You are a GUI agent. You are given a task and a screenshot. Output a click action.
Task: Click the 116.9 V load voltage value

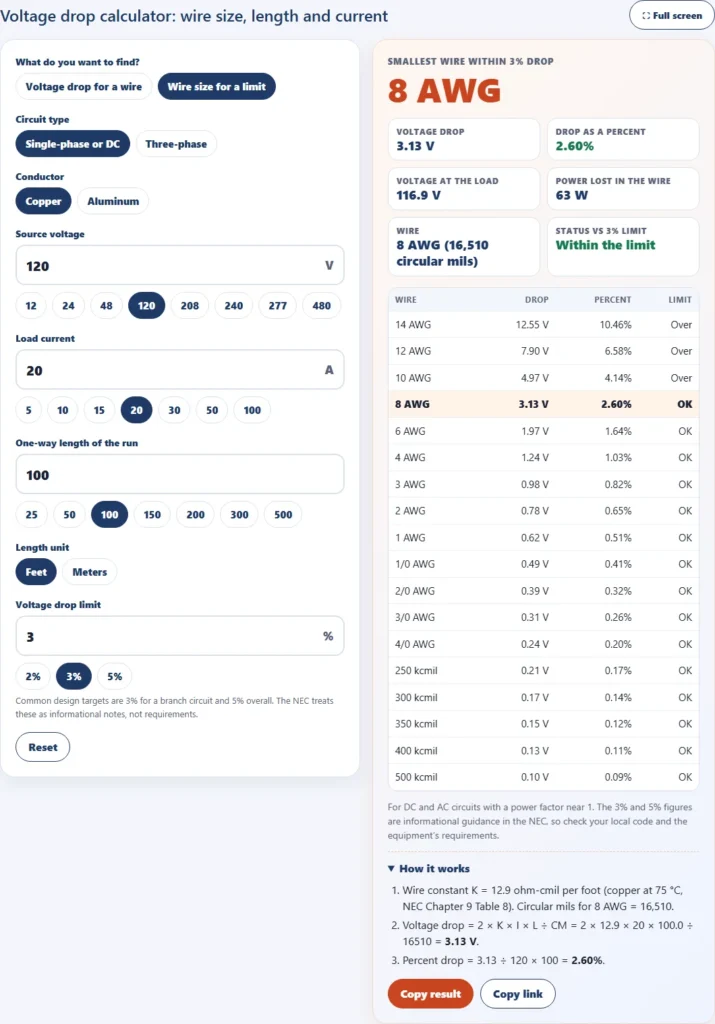pyautogui.click(x=419, y=195)
